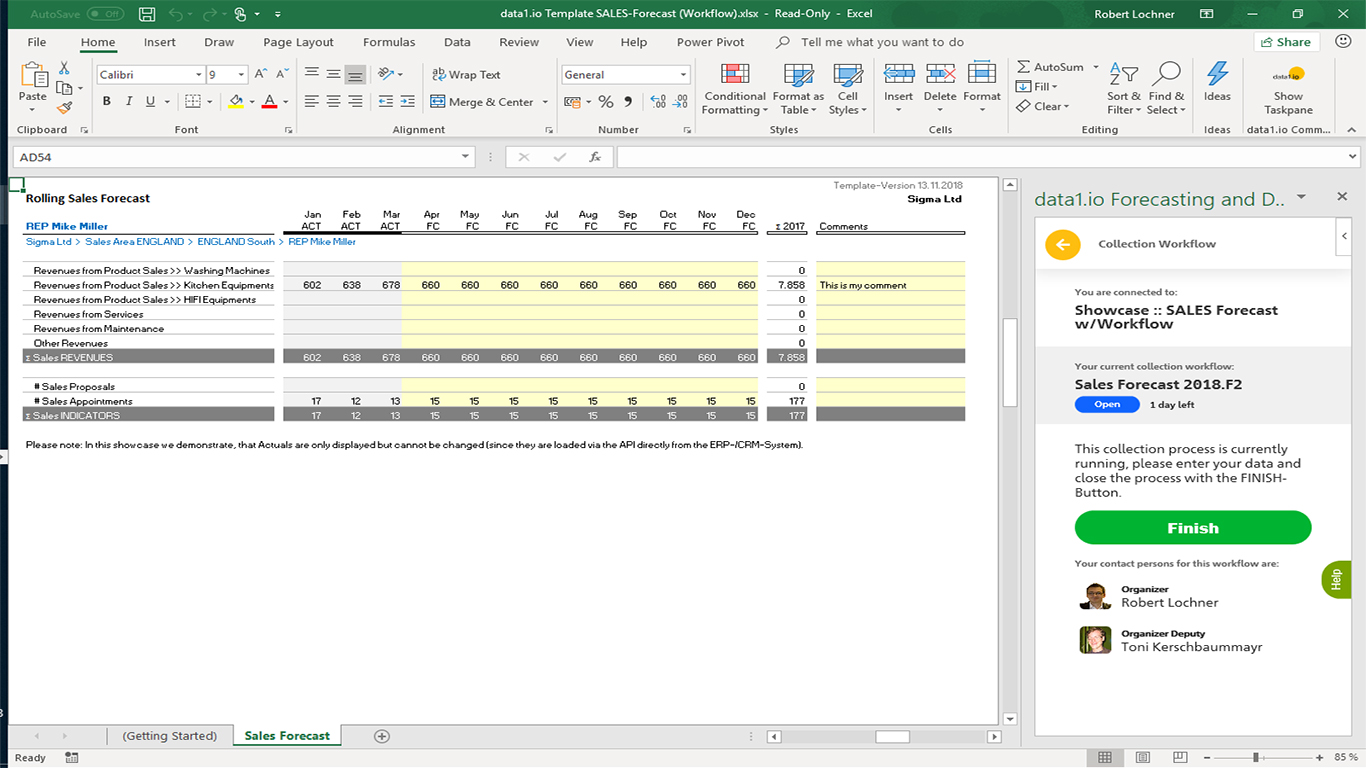Open the Name Box dropdown arrow

click(465, 157)
